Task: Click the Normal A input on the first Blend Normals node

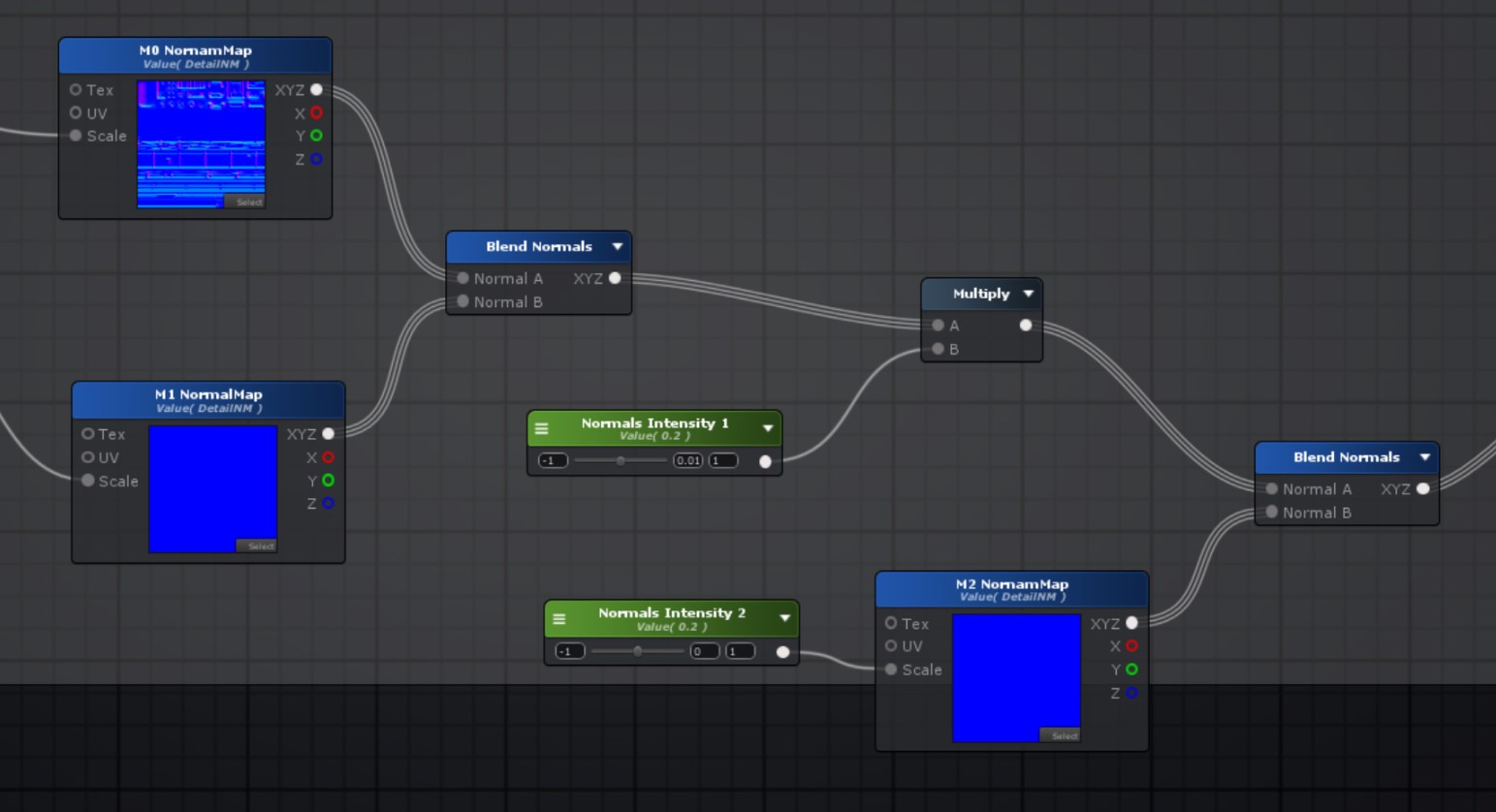Action: 462,278
